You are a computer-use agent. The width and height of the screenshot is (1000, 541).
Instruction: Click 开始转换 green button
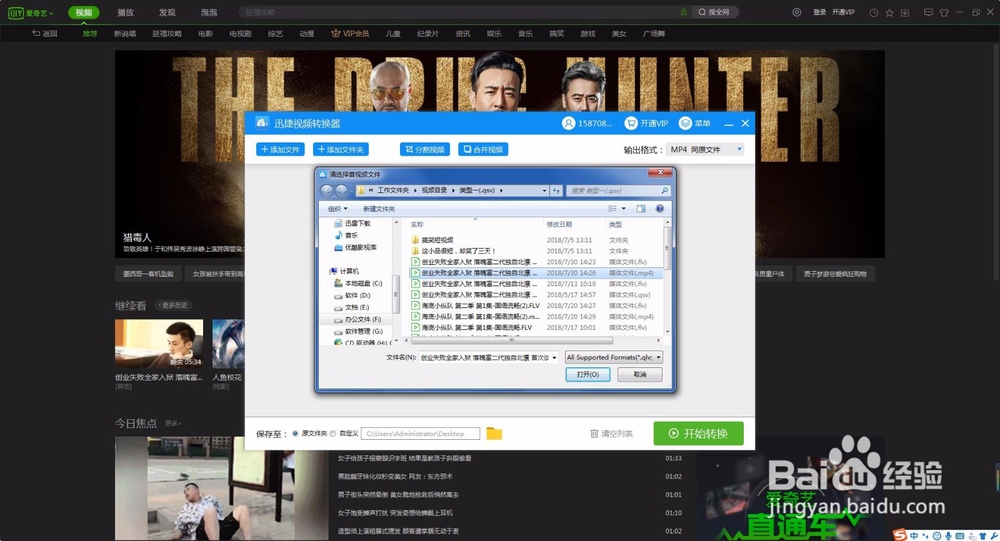[x=698, y=433]
